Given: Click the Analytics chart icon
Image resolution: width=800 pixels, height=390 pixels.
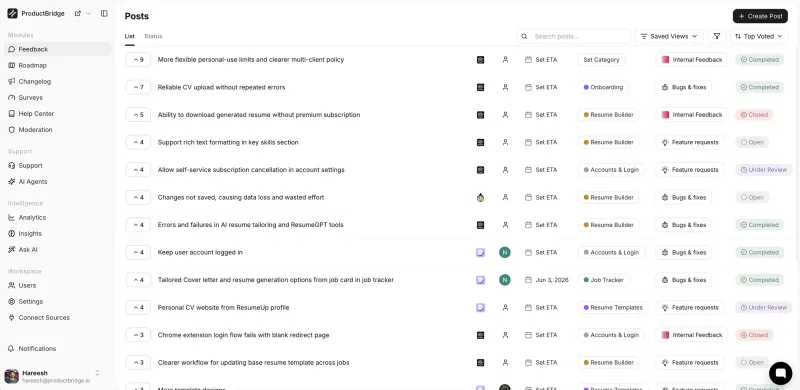Looking at the screenshot, I should coord(12,217).
